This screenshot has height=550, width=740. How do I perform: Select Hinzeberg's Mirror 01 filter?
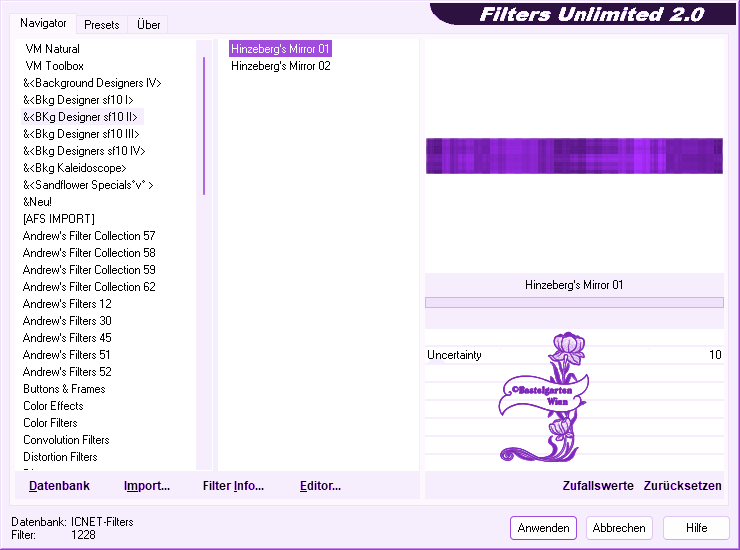(281, 48)
